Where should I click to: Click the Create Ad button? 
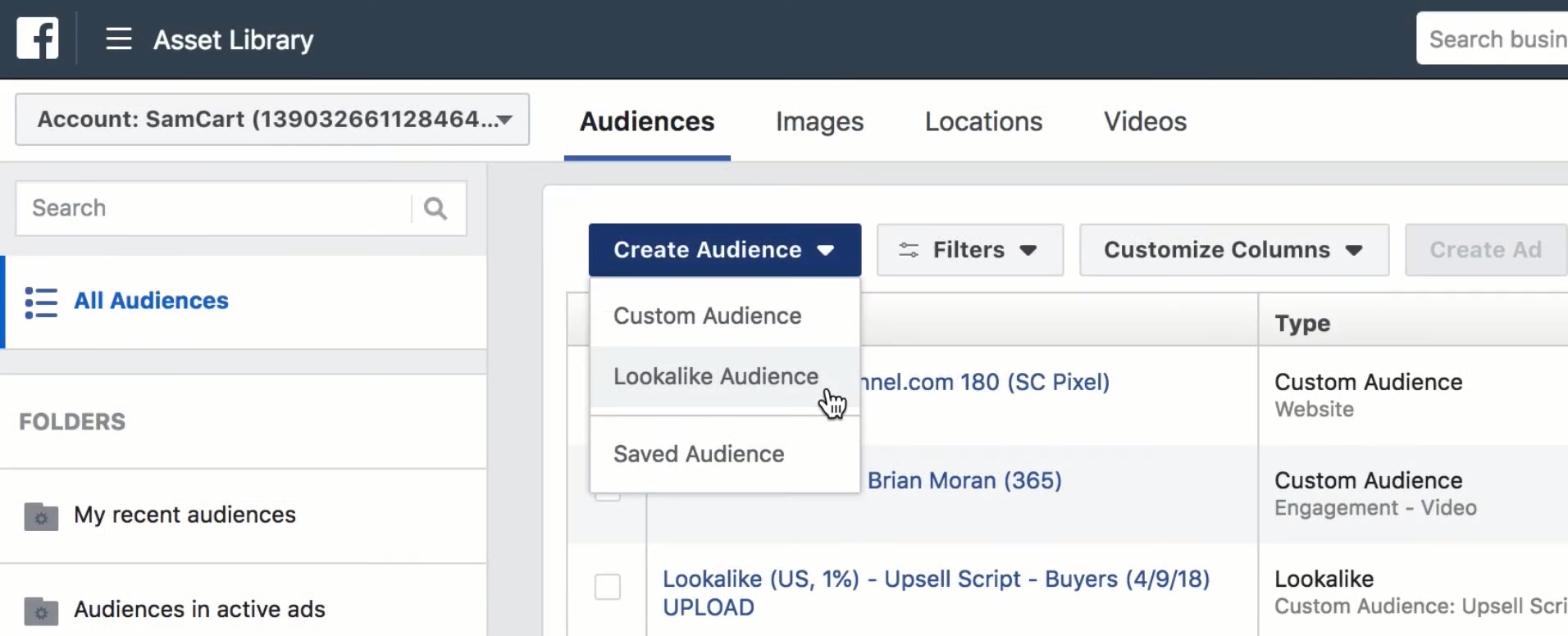tap(1486, 250)
